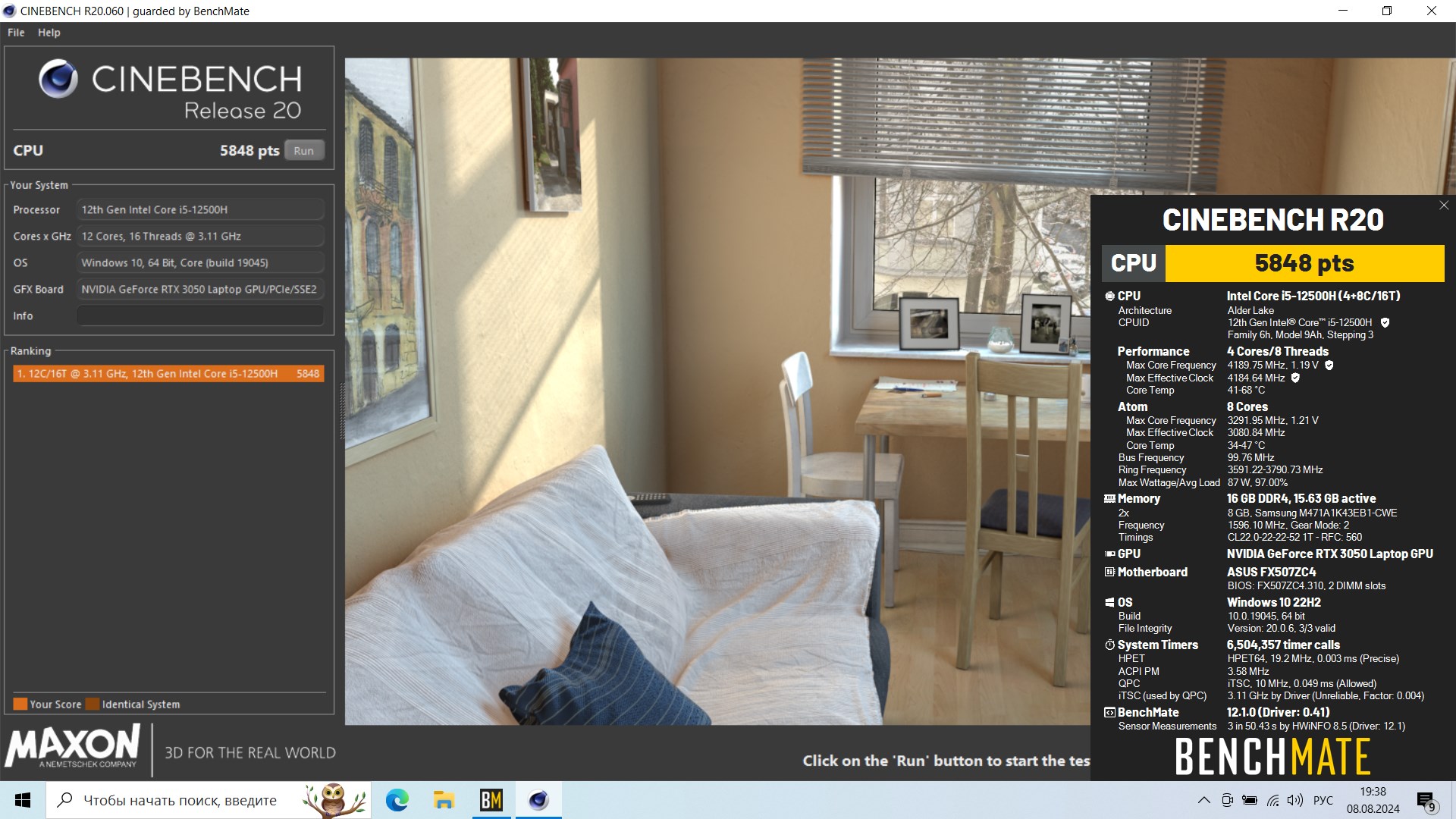This screenshot has width=1456, height=819.
Task: Open the notification center with 9 alerts
Action: pyautogui.click(x=1426, y=801)
